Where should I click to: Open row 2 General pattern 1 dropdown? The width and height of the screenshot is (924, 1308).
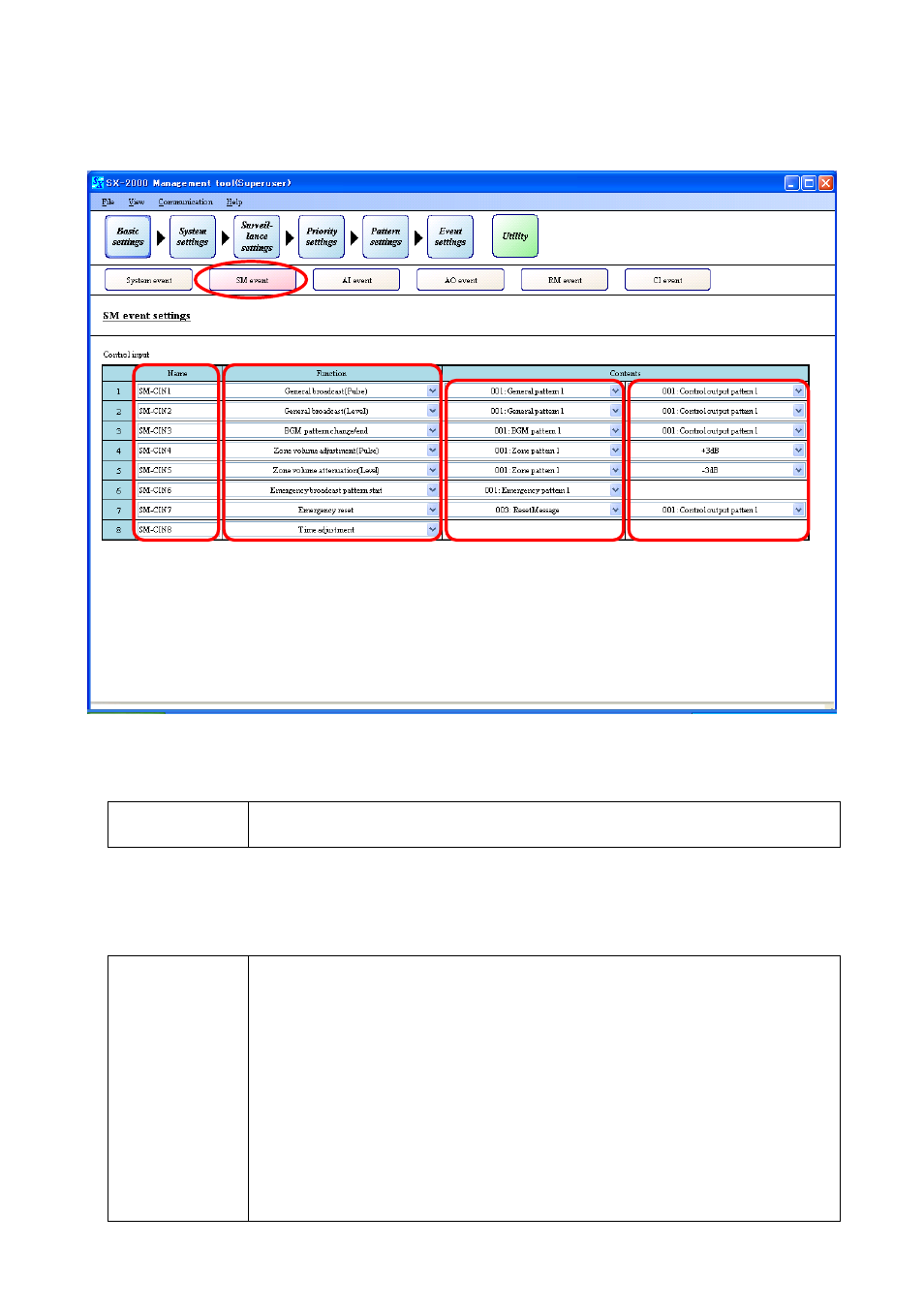(x=615, y=411)
